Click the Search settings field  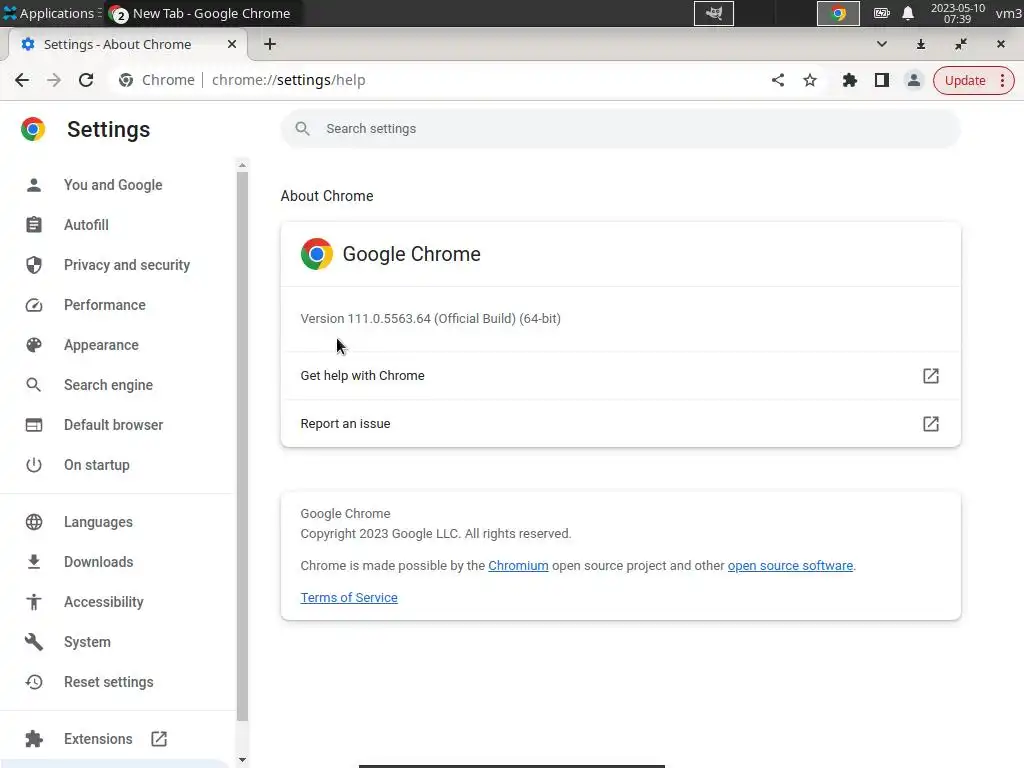(x=620, y=129)
